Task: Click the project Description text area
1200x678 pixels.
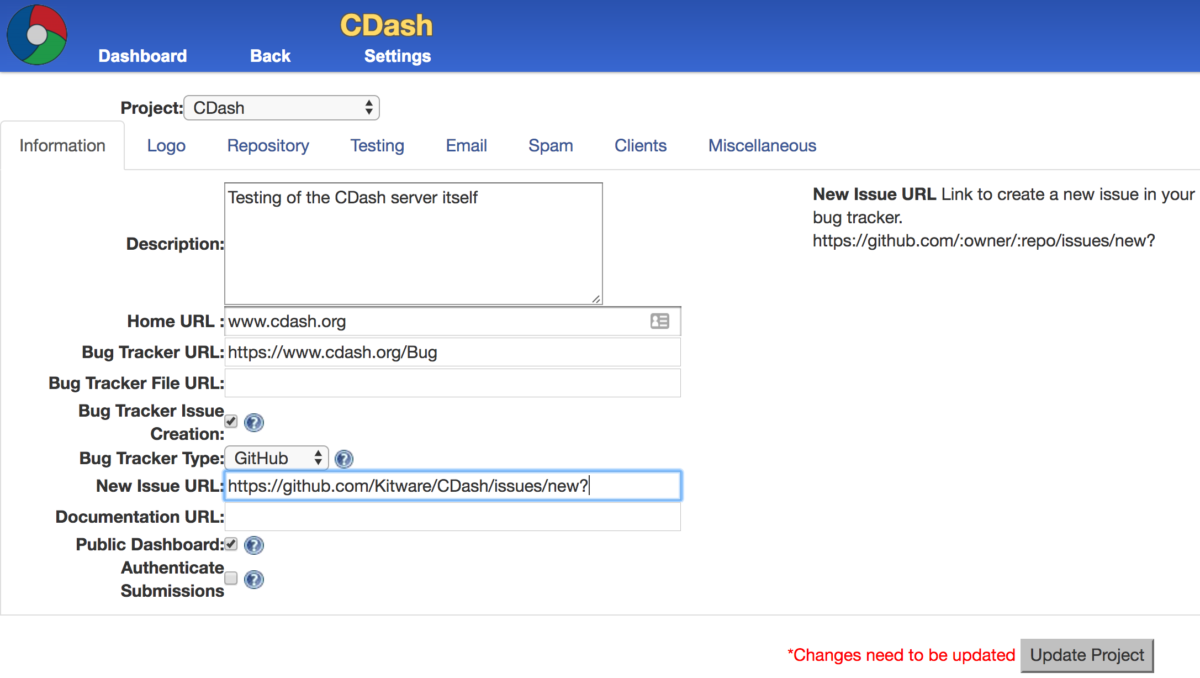Action: click(413, 242)
